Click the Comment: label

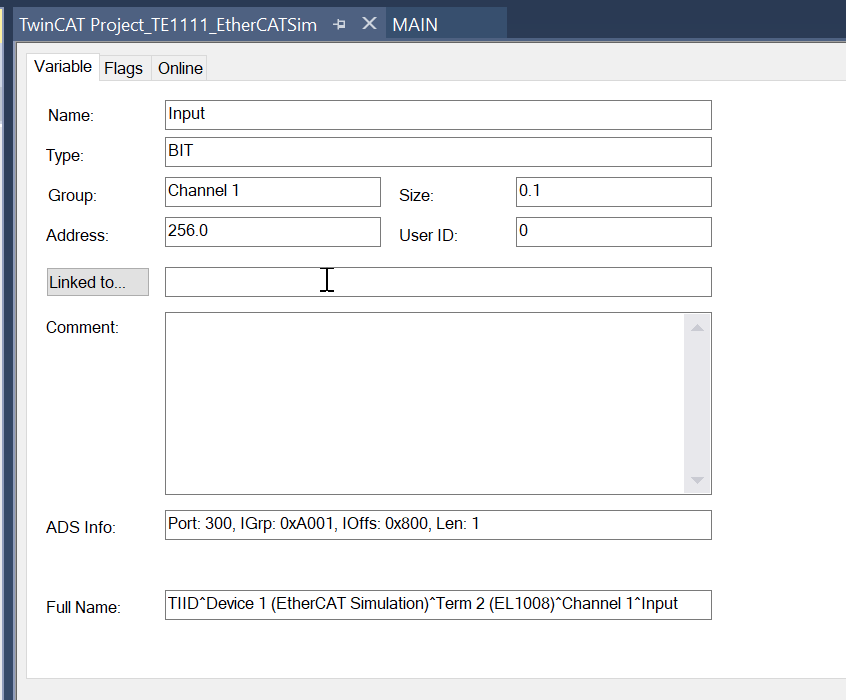click(x=82, y=327)
